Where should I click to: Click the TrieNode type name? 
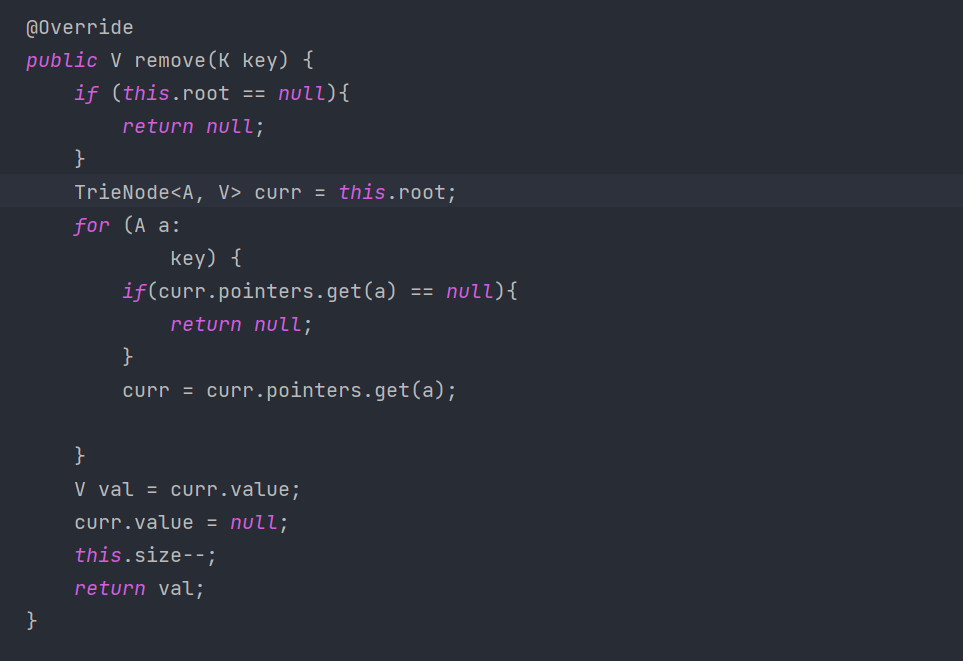[114, 193]
